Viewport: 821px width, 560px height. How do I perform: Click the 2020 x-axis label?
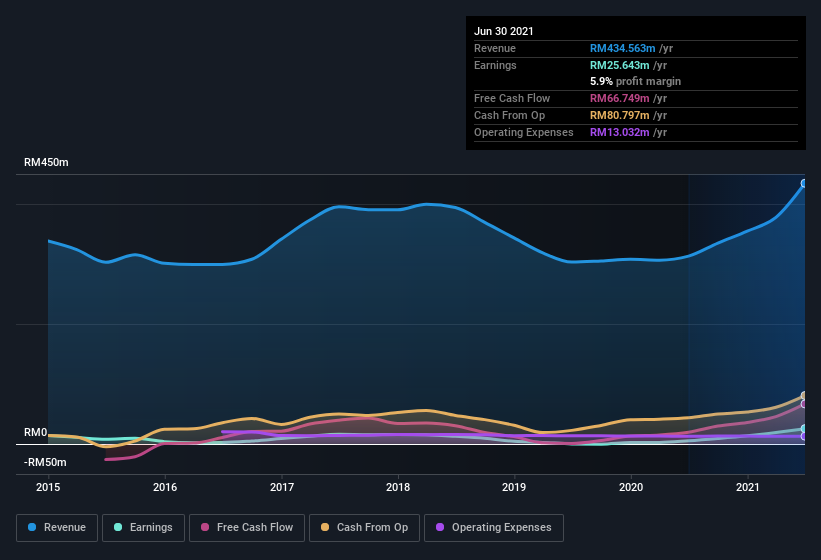[631, 487]
